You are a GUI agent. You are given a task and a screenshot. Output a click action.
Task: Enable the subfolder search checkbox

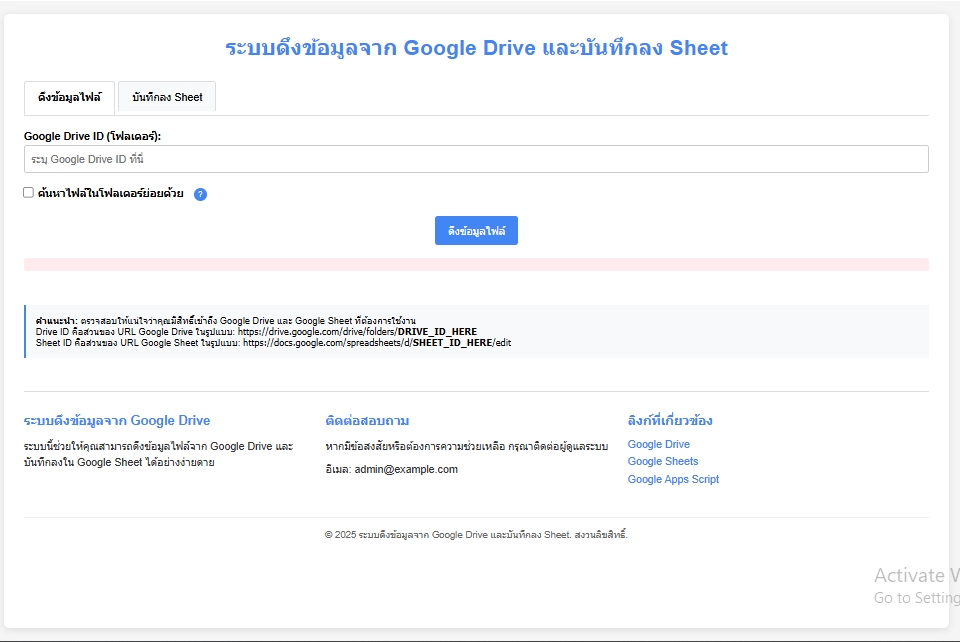[x=28, y=193]
